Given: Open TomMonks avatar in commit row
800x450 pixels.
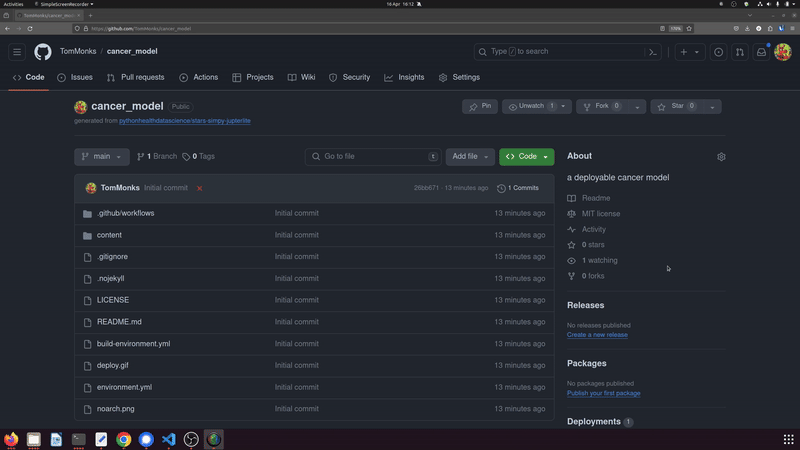Looking at the screenshot, I should (x=91, y=188).
